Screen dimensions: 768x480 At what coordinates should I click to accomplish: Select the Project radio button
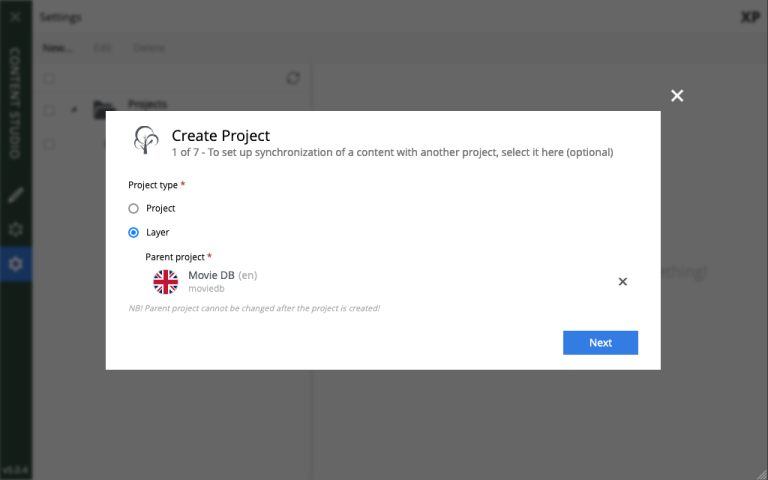tap(133, 209)
